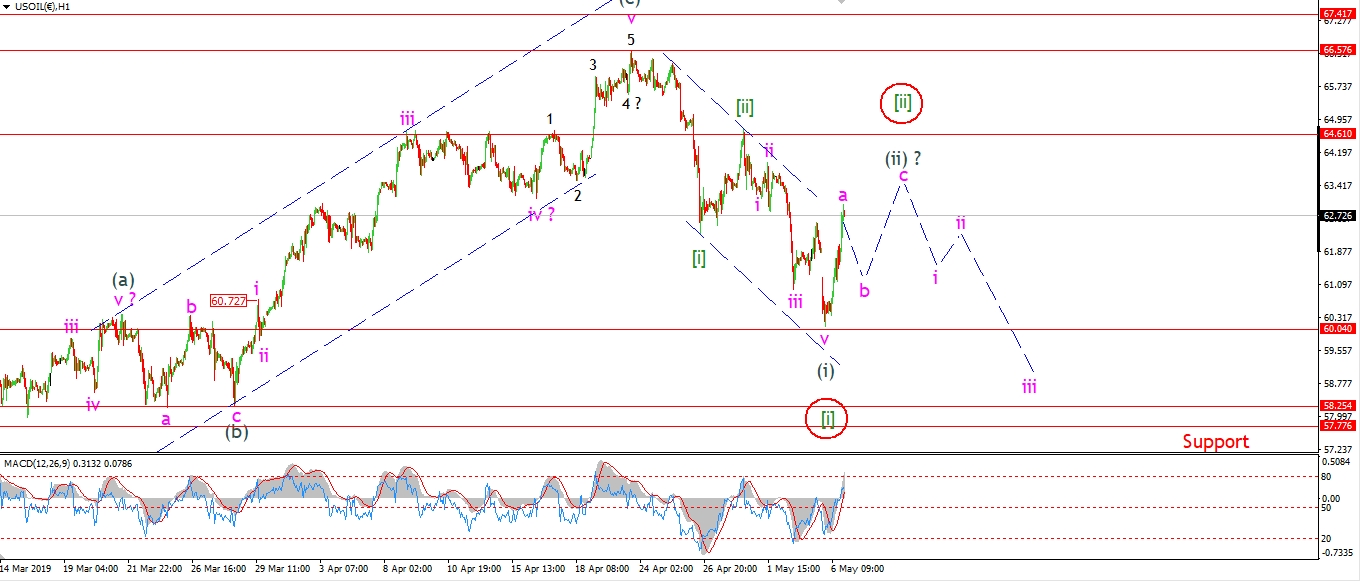Click the 64.610 red price level label
Viewport: 1361px width, 581px height.
(x=1338, y=134)
